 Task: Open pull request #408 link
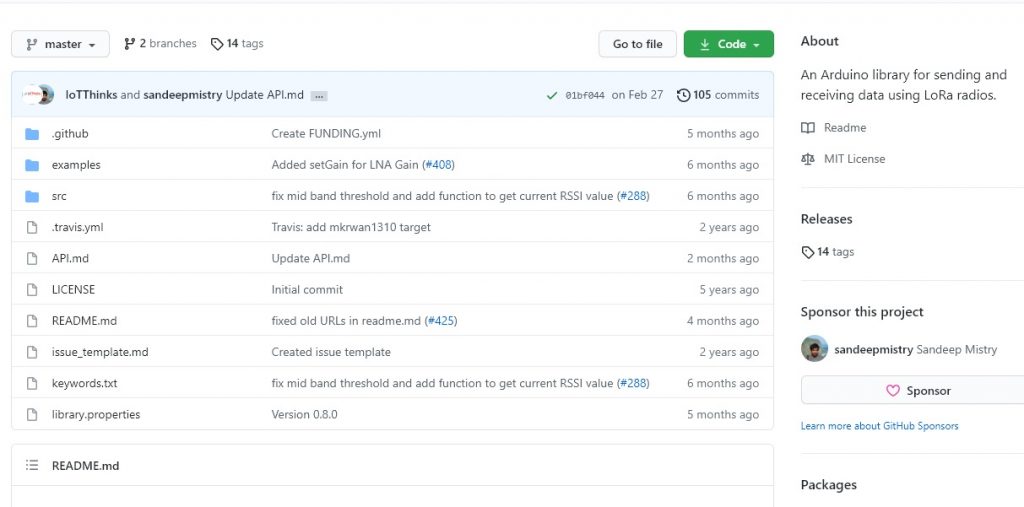440,165
